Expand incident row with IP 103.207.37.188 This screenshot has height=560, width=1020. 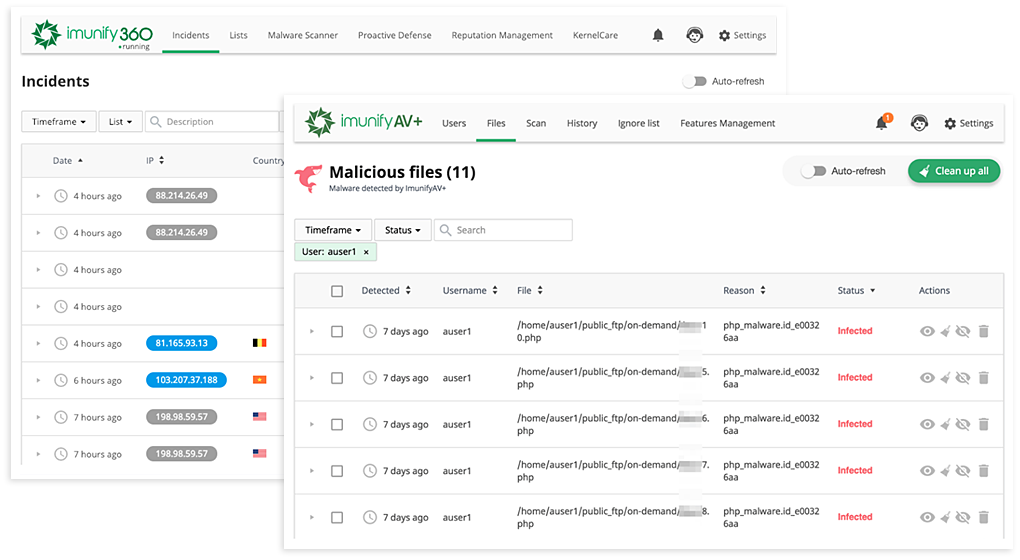(x=38, y=380)
